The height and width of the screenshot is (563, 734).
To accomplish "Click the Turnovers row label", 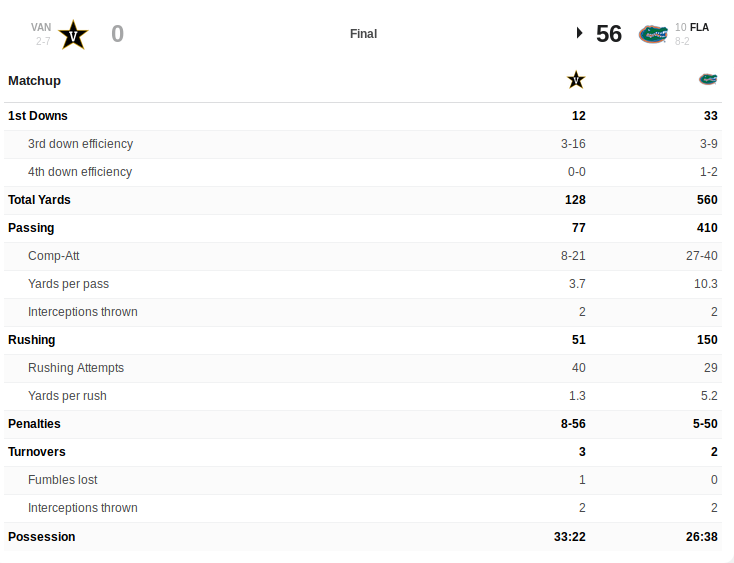I will pos(37,452).
